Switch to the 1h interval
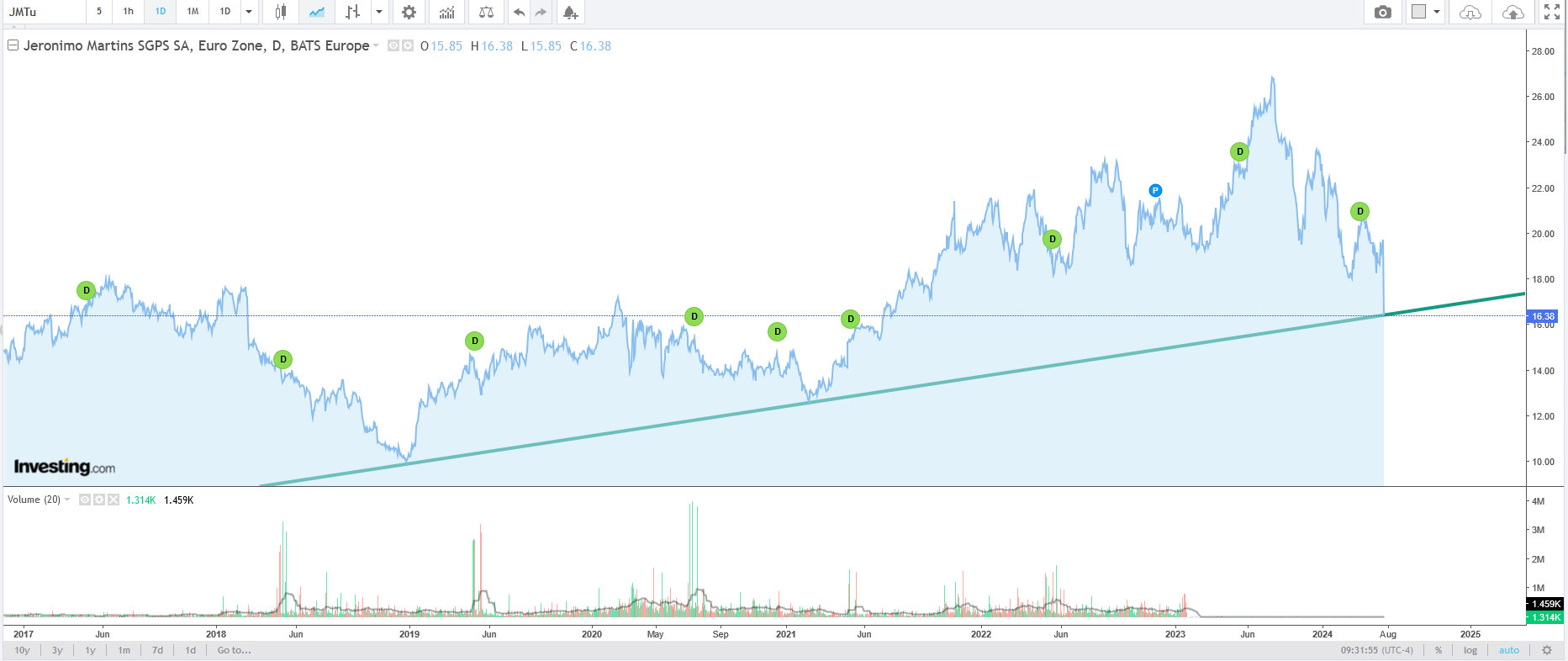The width and height of the screenshot is (1568, 661). (129, 12)
